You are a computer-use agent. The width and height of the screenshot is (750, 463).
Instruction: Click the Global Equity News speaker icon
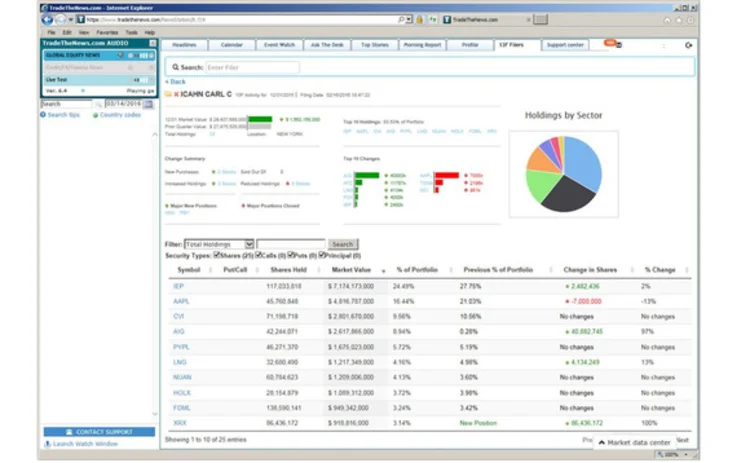[x=121, y=55]
